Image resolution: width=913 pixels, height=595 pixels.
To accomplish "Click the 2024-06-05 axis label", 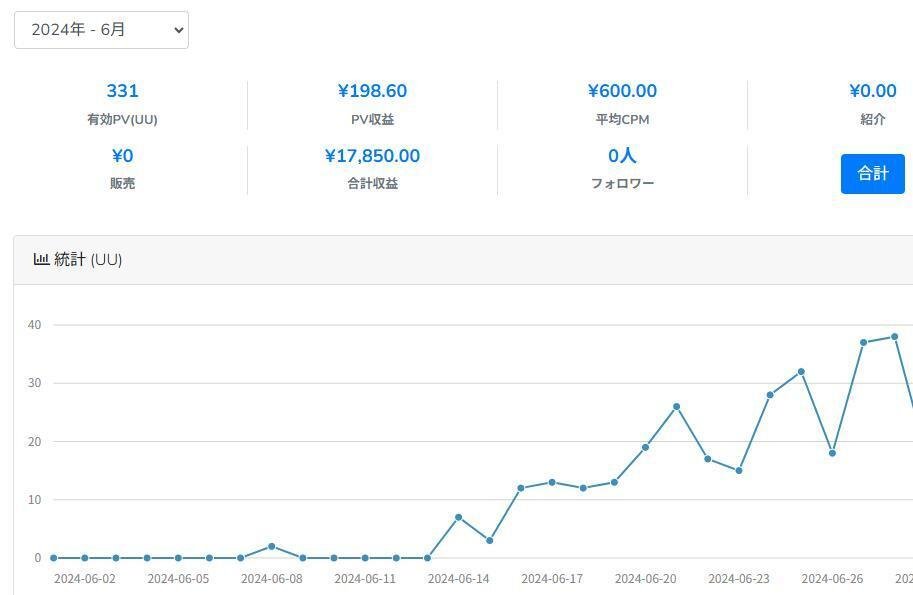I will pos(178,579).
